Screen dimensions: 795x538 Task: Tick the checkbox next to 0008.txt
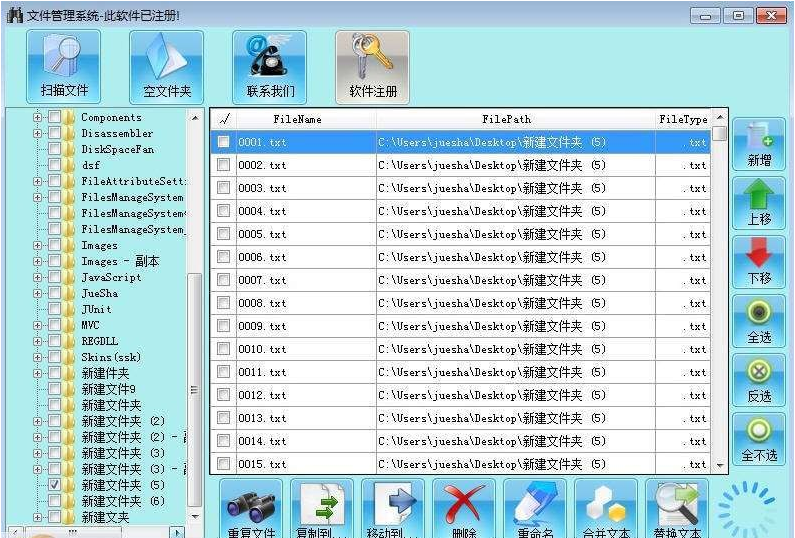point(223,303)
